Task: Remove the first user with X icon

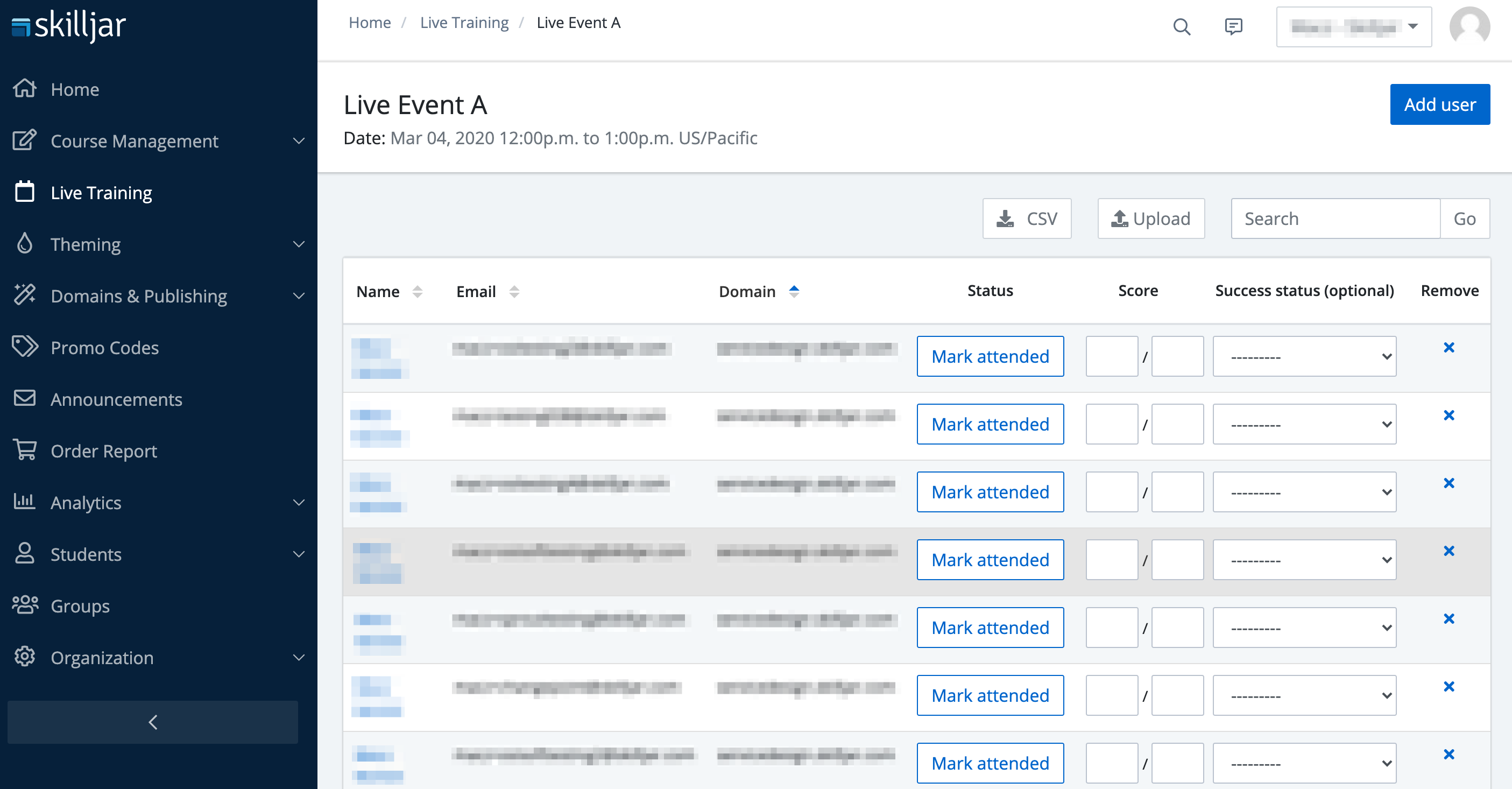Action: (1448, 348)
